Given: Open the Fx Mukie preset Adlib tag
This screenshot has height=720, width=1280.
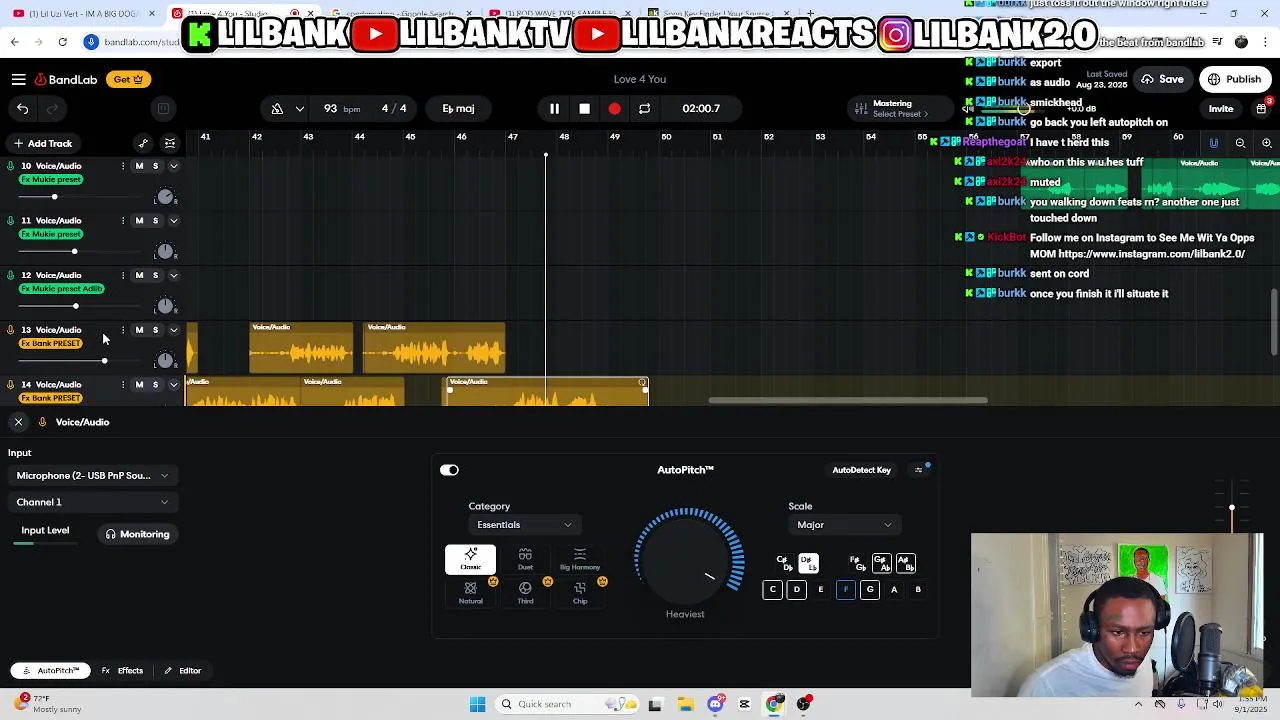Looking at the screenshot, I should pos(61,289).
